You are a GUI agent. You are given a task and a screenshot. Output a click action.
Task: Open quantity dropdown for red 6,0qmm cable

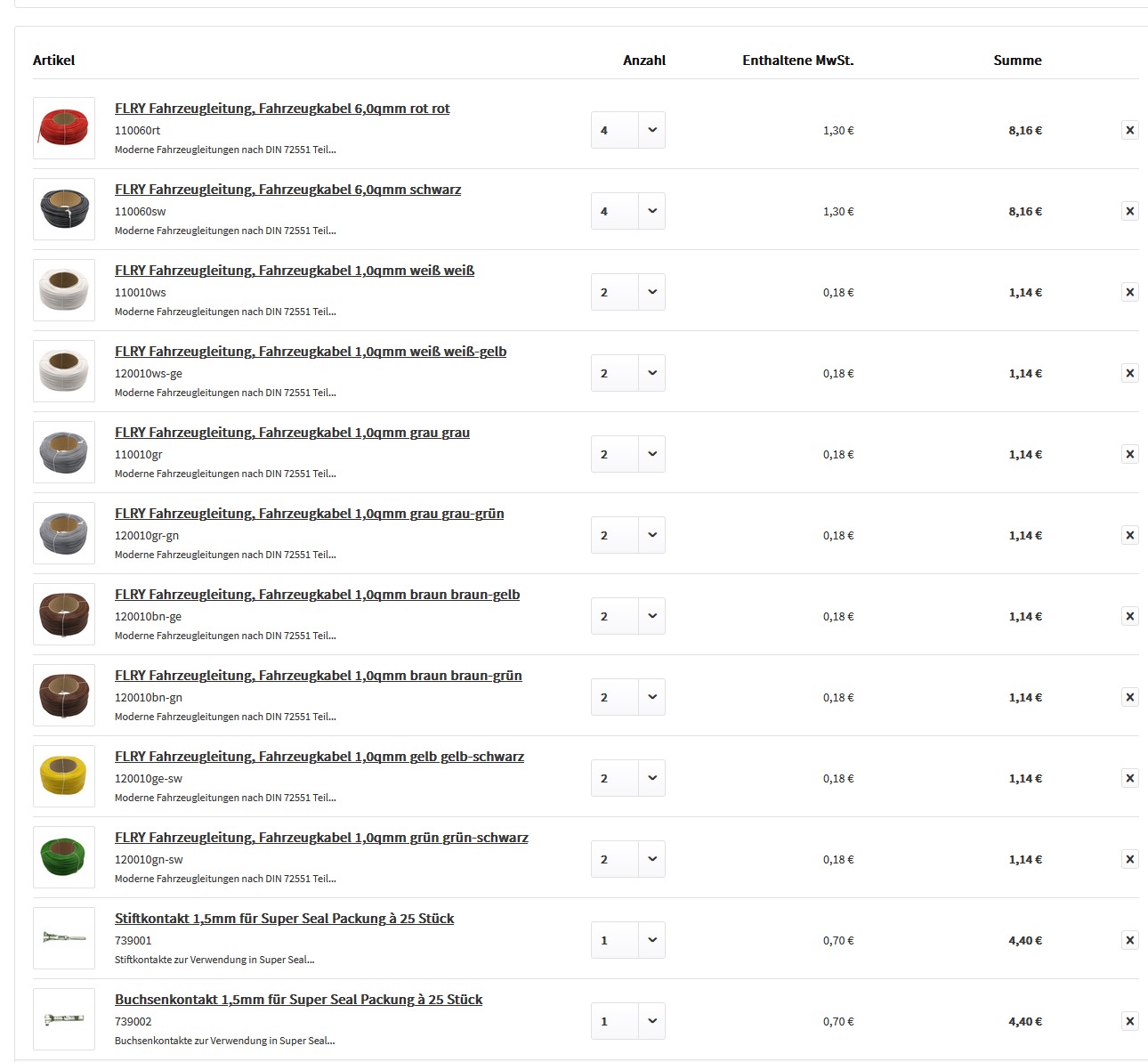(627, 130)
